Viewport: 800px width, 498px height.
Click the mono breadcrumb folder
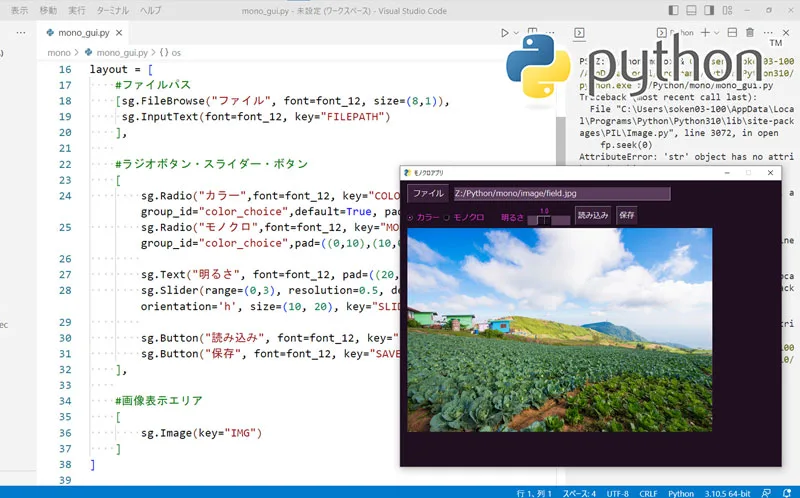pos(59,53)
